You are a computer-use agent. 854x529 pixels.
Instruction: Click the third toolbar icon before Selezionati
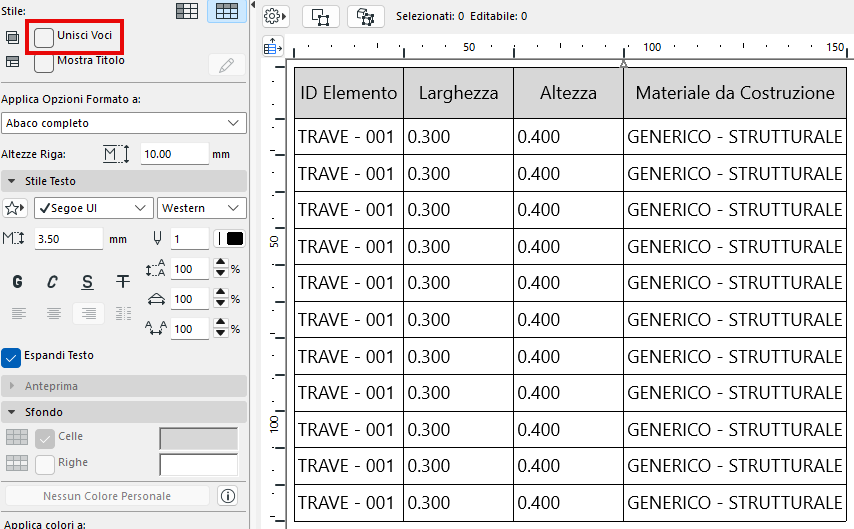[365, 16]
